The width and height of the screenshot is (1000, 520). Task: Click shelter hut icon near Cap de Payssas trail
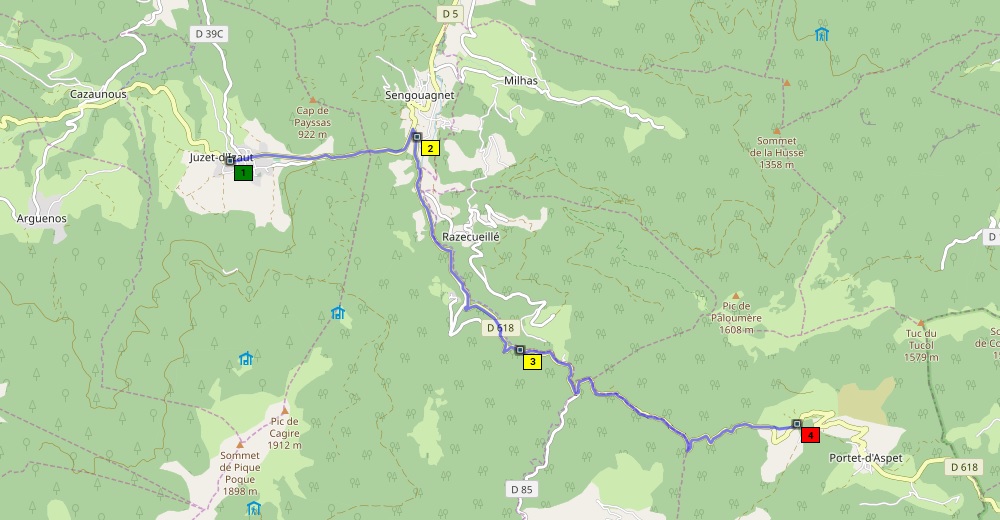[338, 313]
